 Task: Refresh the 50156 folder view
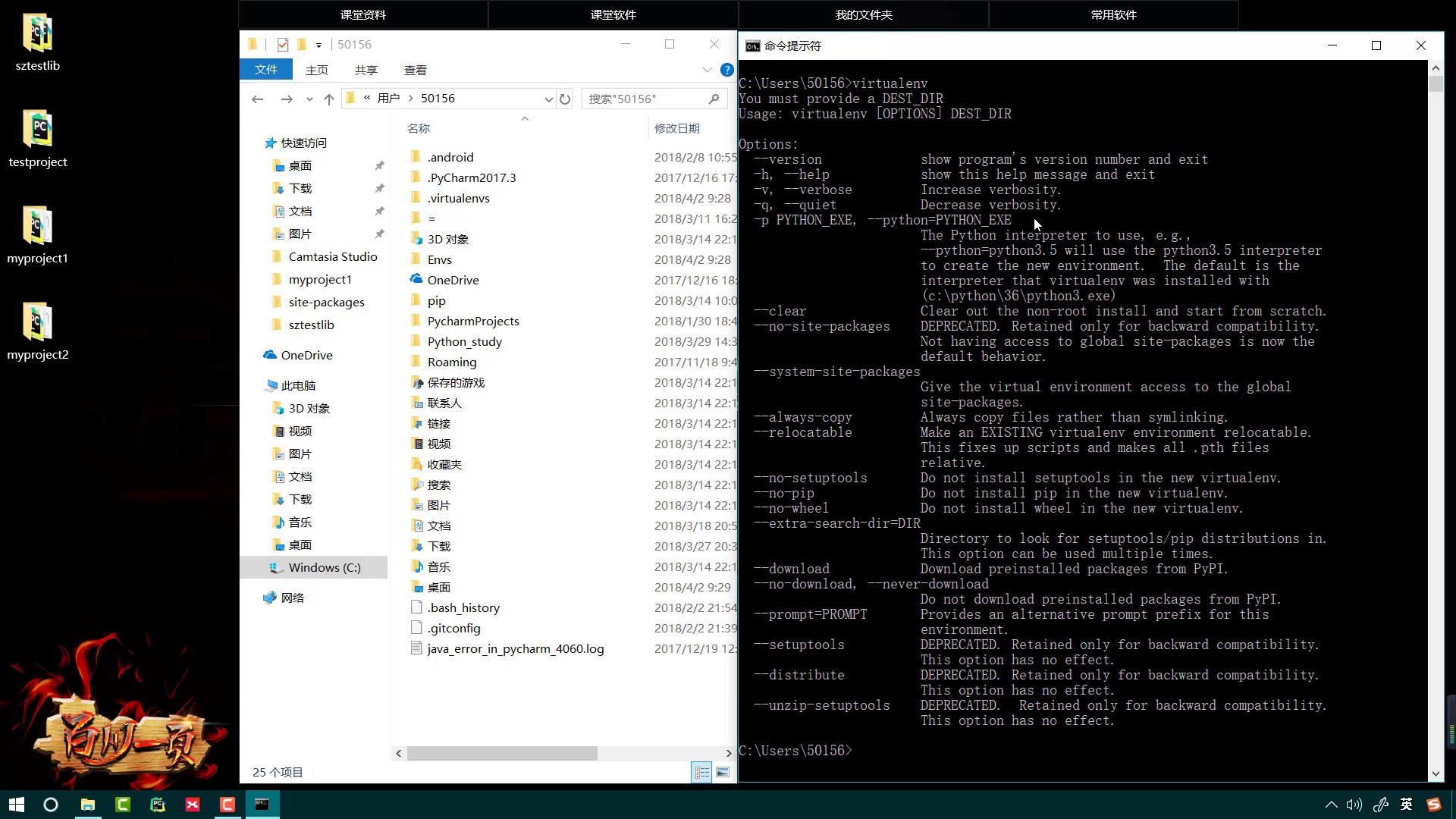click(565, 99)
